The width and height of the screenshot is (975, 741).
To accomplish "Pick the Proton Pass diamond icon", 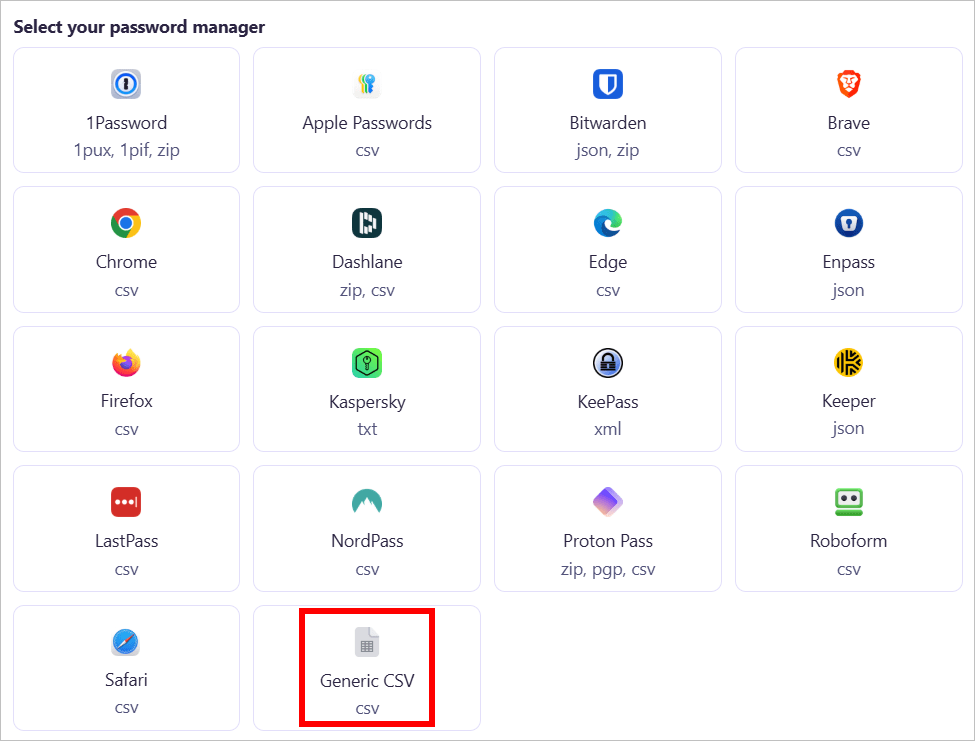I will point(608,502).
